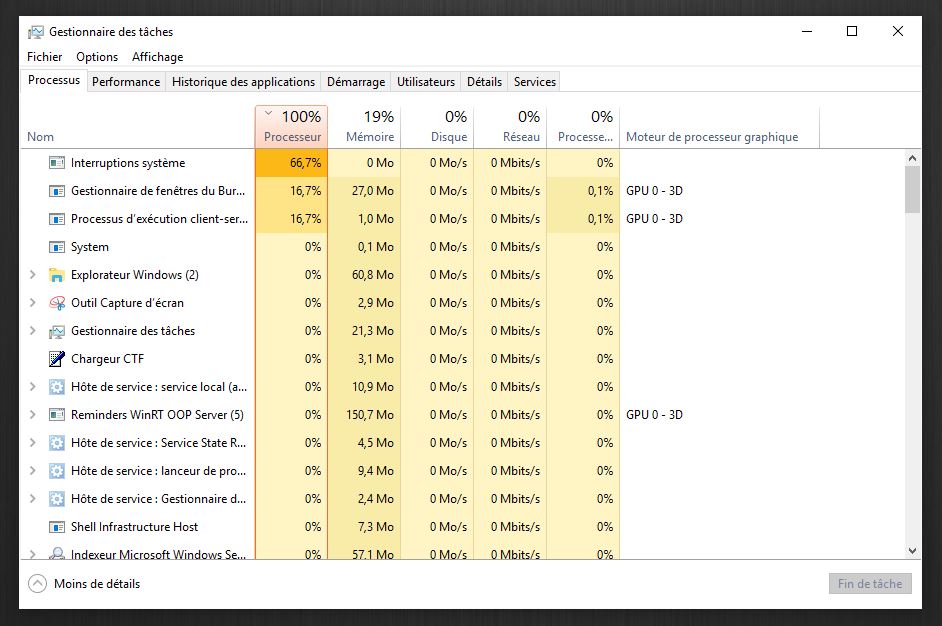Click the vertical scrollbar thumb

[x=912, y=190]
